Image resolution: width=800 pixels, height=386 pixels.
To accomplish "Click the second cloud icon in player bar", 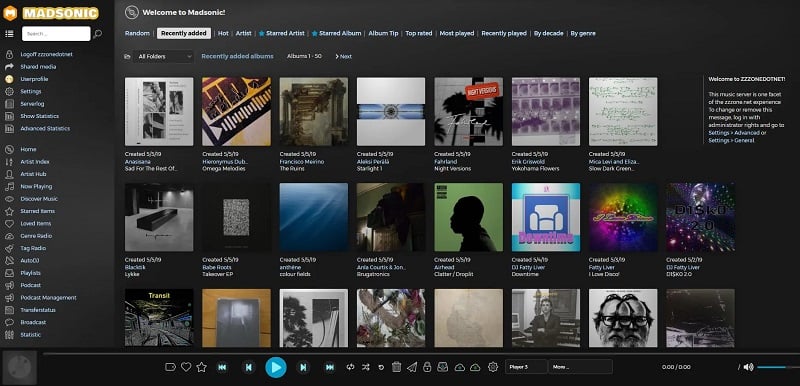I will [475, 367].
